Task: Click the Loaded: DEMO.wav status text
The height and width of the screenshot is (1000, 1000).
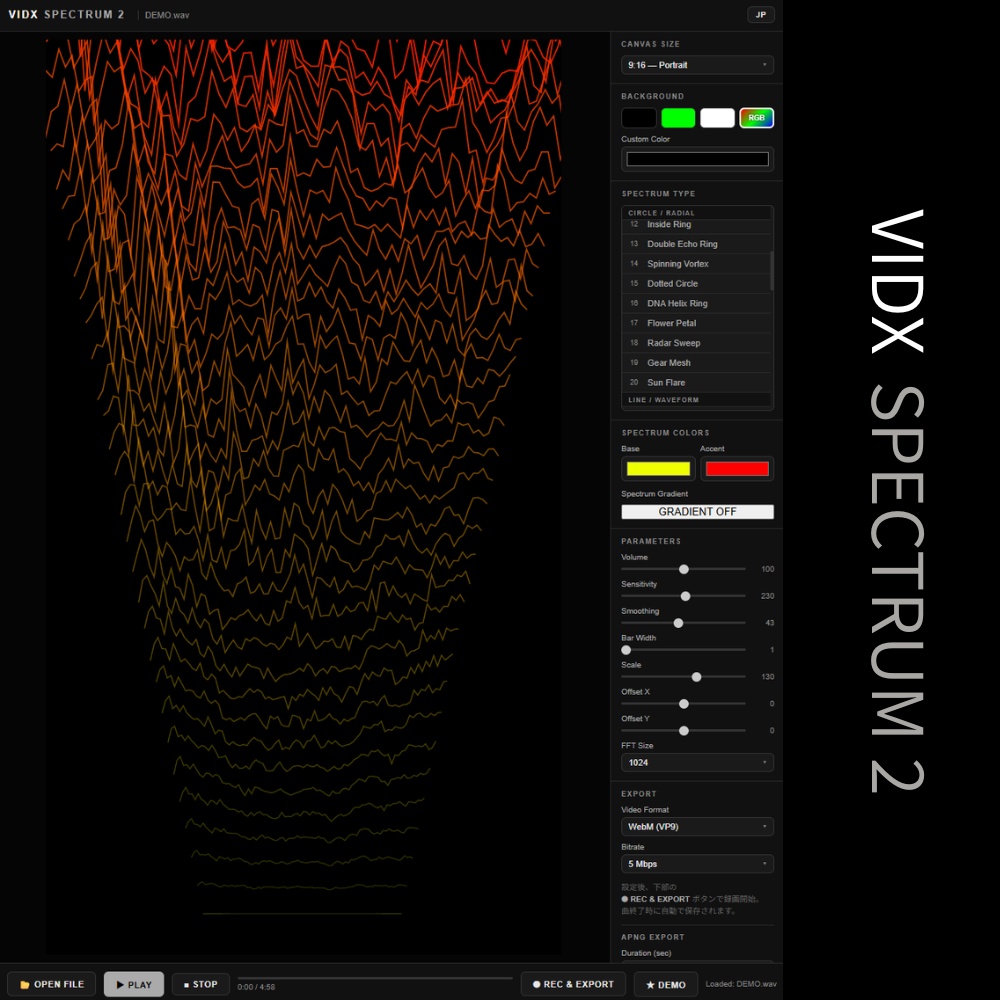Action: coord(741,984)
